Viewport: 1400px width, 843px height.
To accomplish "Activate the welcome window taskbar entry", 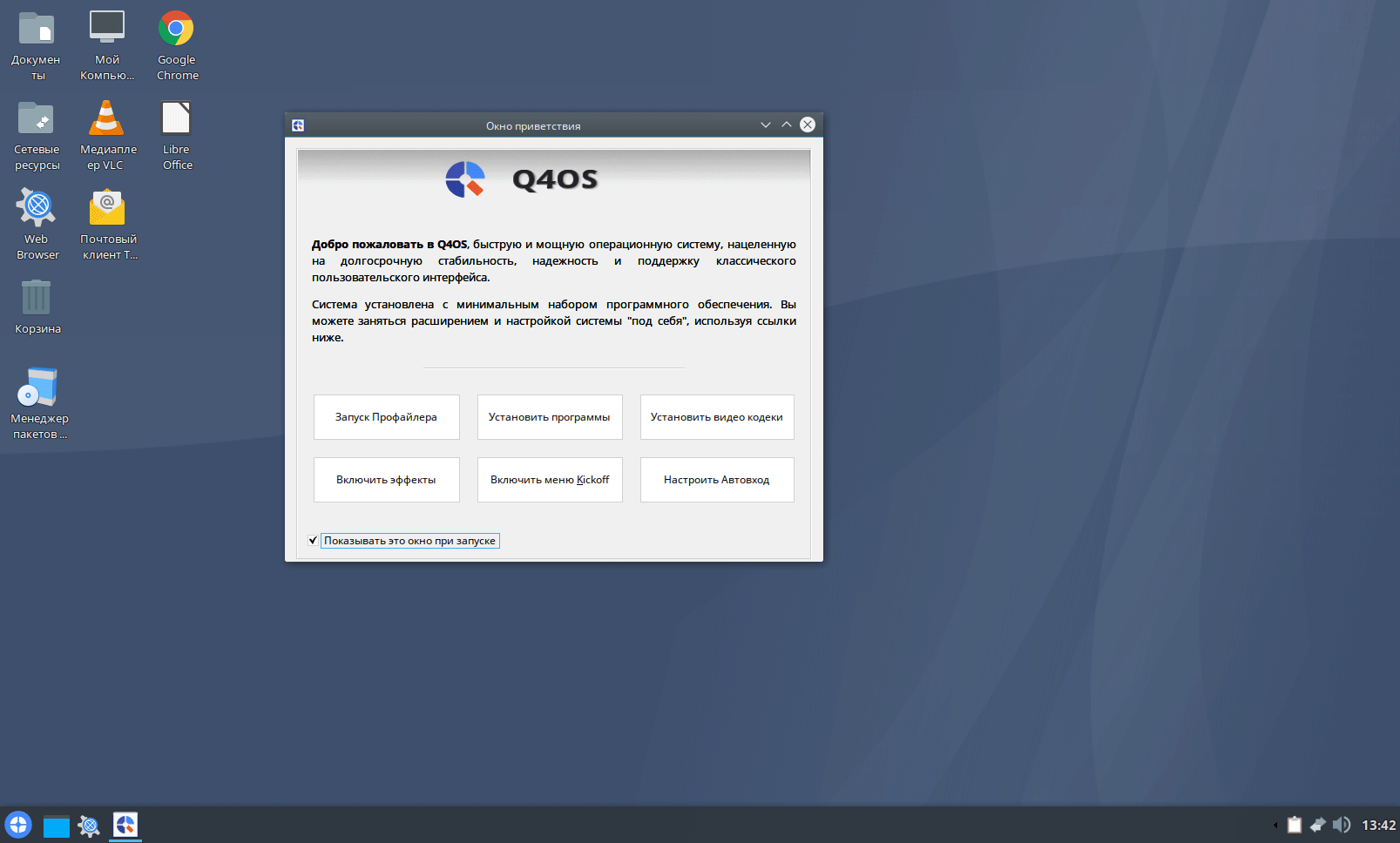I will point(125,825).
